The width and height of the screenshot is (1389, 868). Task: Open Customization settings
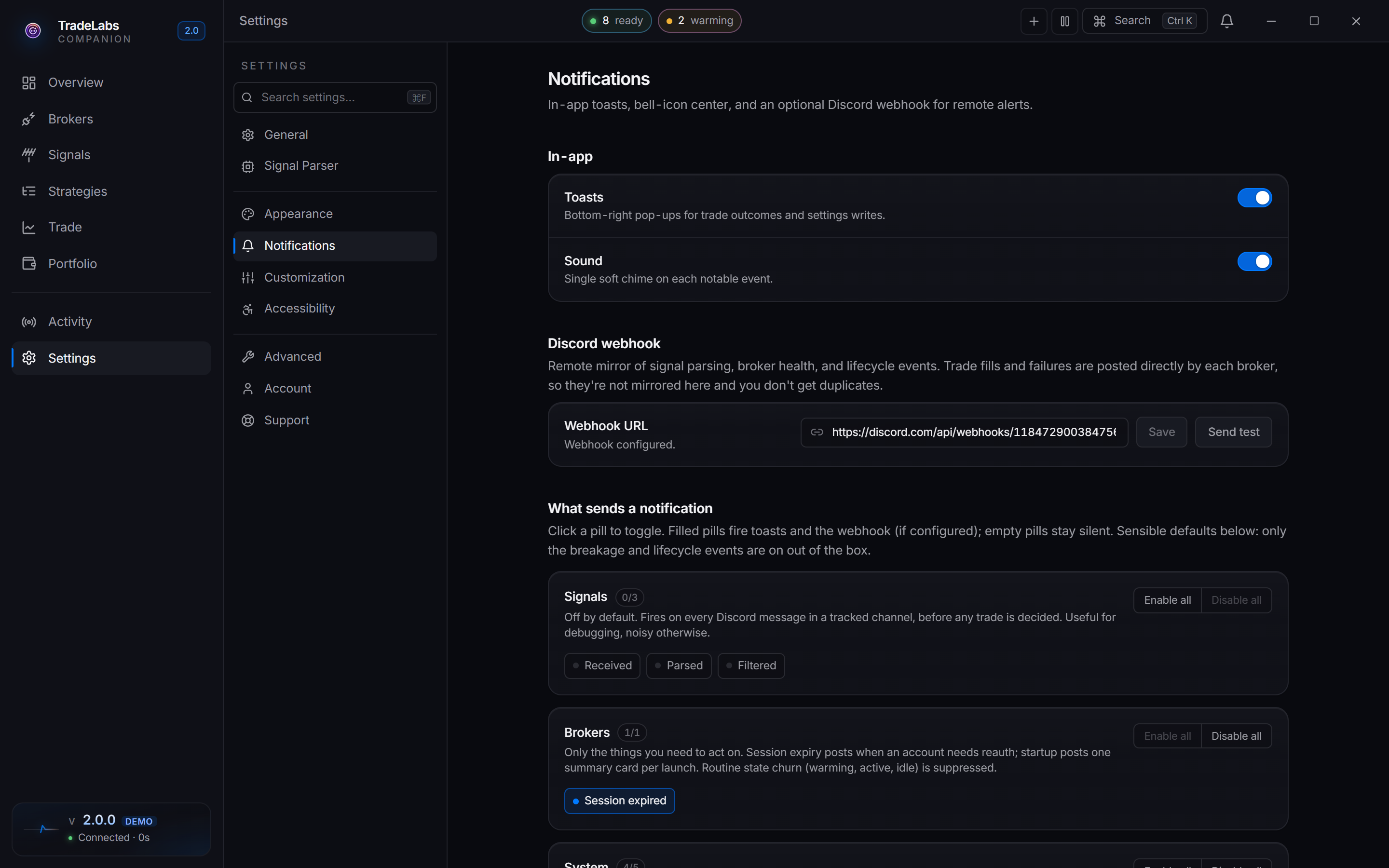(335, 278)
